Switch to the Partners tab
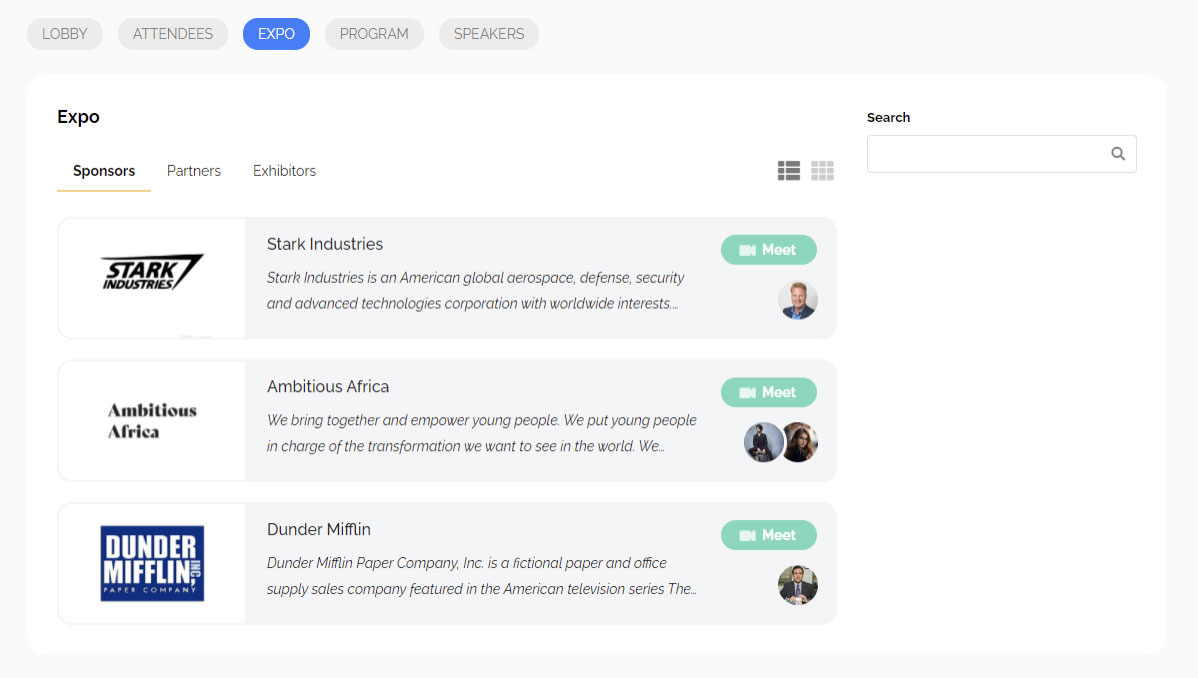 (x=194, y=171)
